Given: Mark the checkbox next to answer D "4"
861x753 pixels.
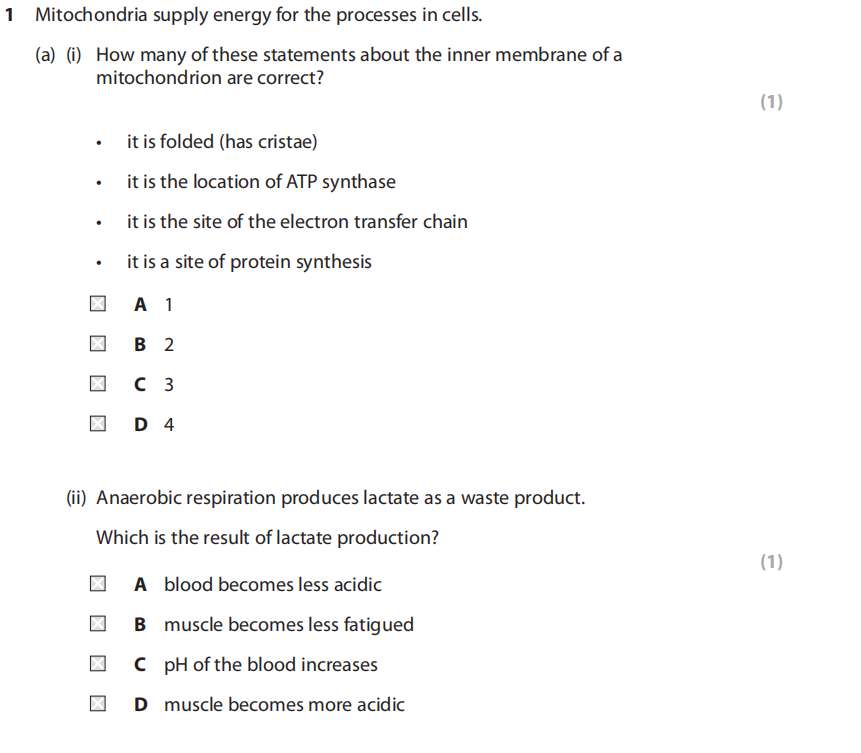Looking at the screenshot, I should 96,424.
